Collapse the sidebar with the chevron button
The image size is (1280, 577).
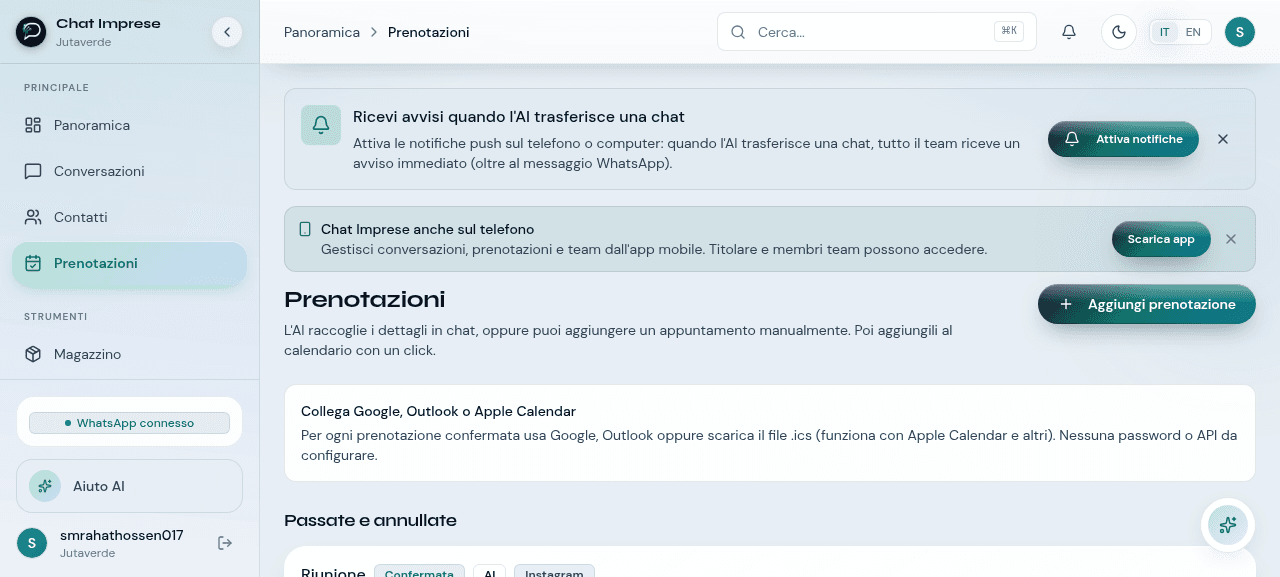(227, 32)
